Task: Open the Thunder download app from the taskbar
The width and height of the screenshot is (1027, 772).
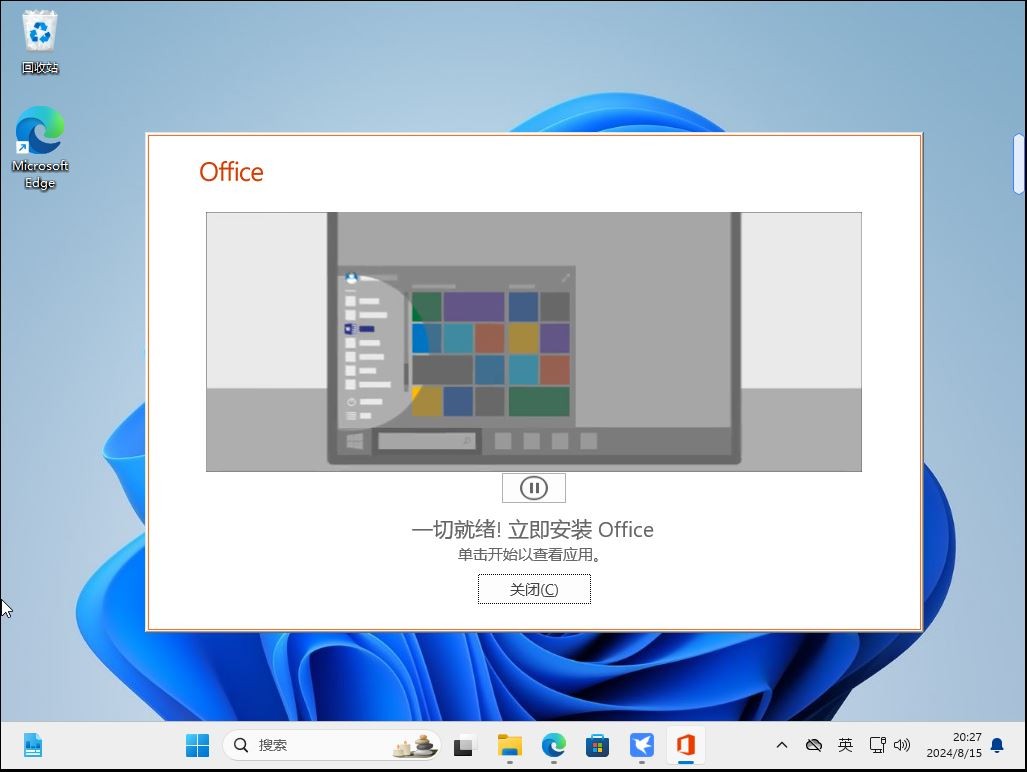Action: pyautogui.click(x=641, y=745)
